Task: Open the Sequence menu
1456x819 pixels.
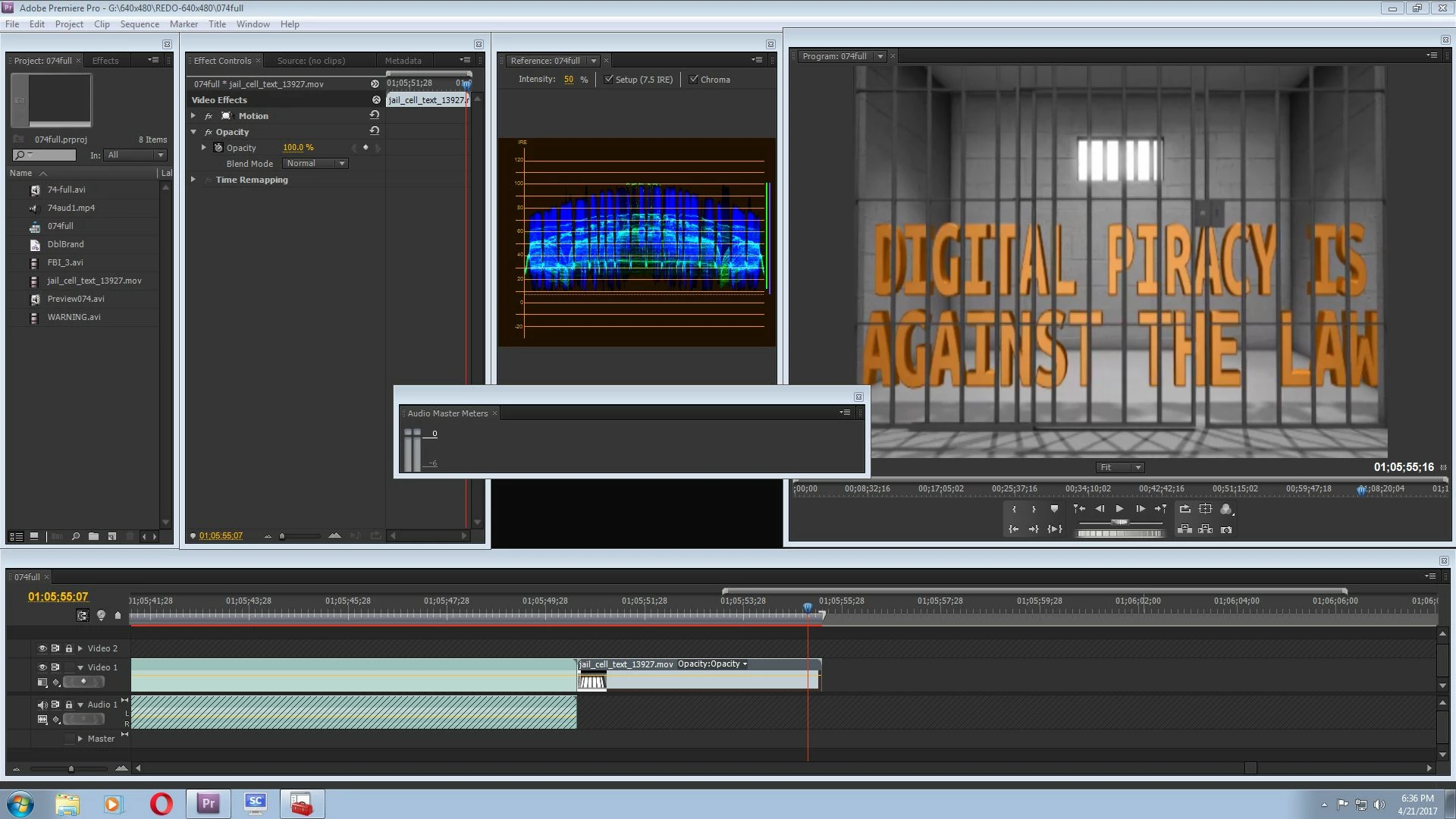Action: tap(140, 24)
